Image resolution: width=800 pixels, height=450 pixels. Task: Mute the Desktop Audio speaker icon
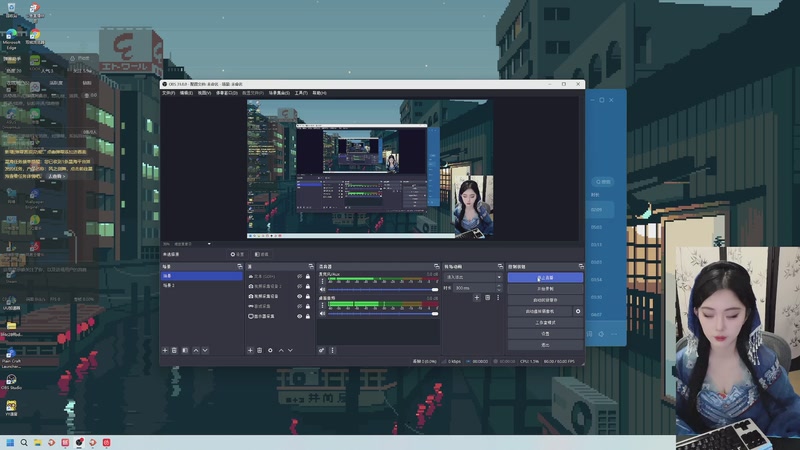coord(322,313)
